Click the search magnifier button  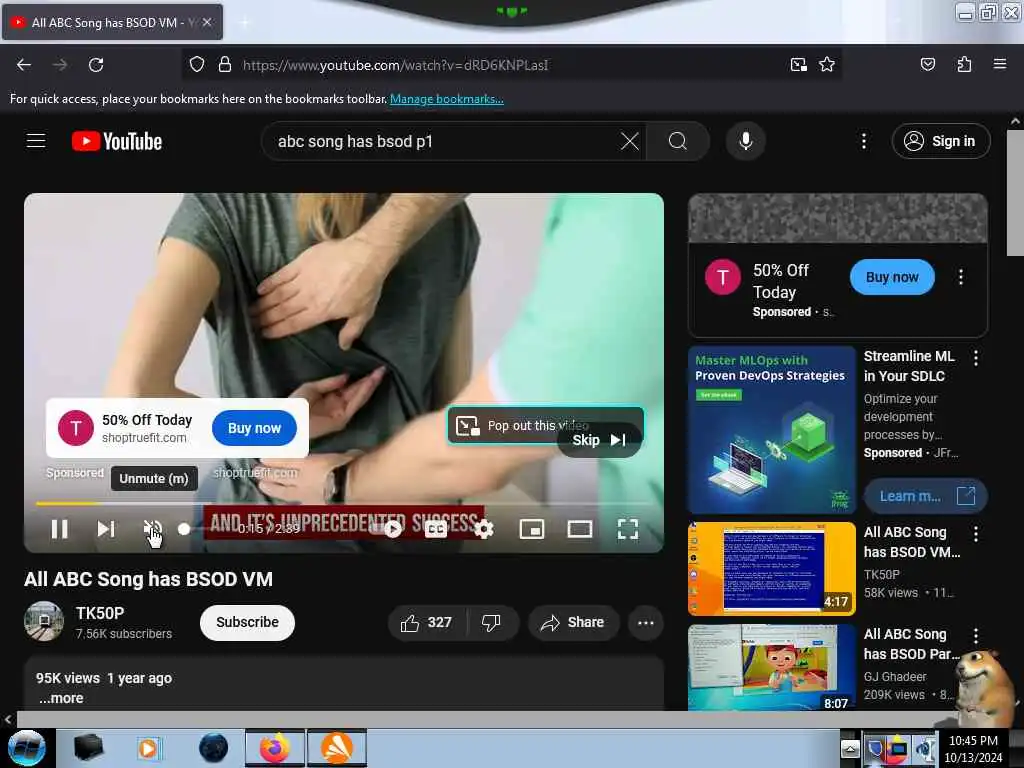677,141
